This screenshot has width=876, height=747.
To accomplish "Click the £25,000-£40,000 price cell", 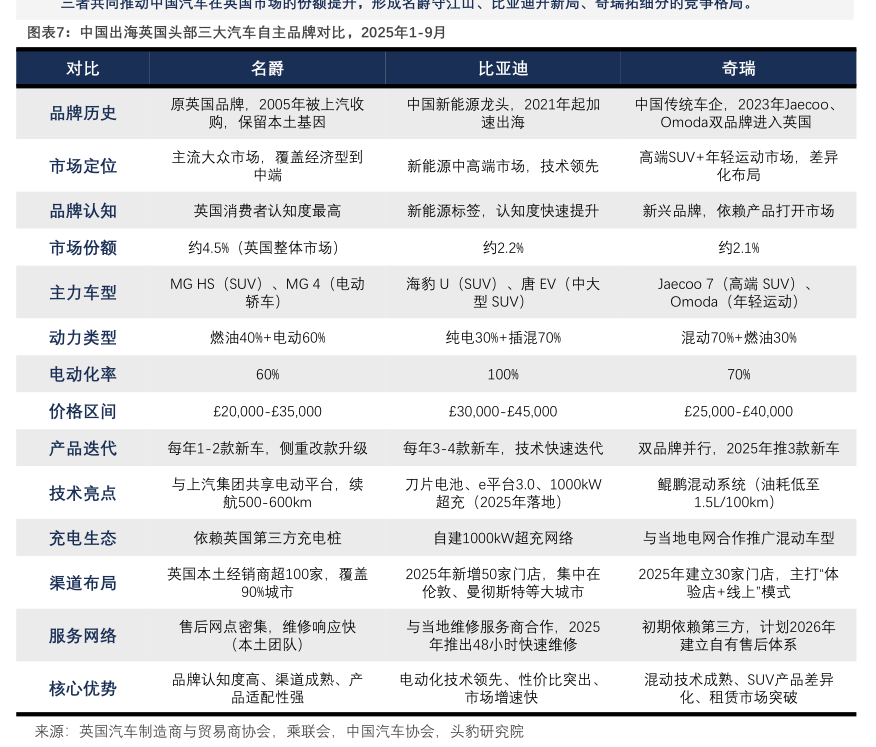I will 738,411.
